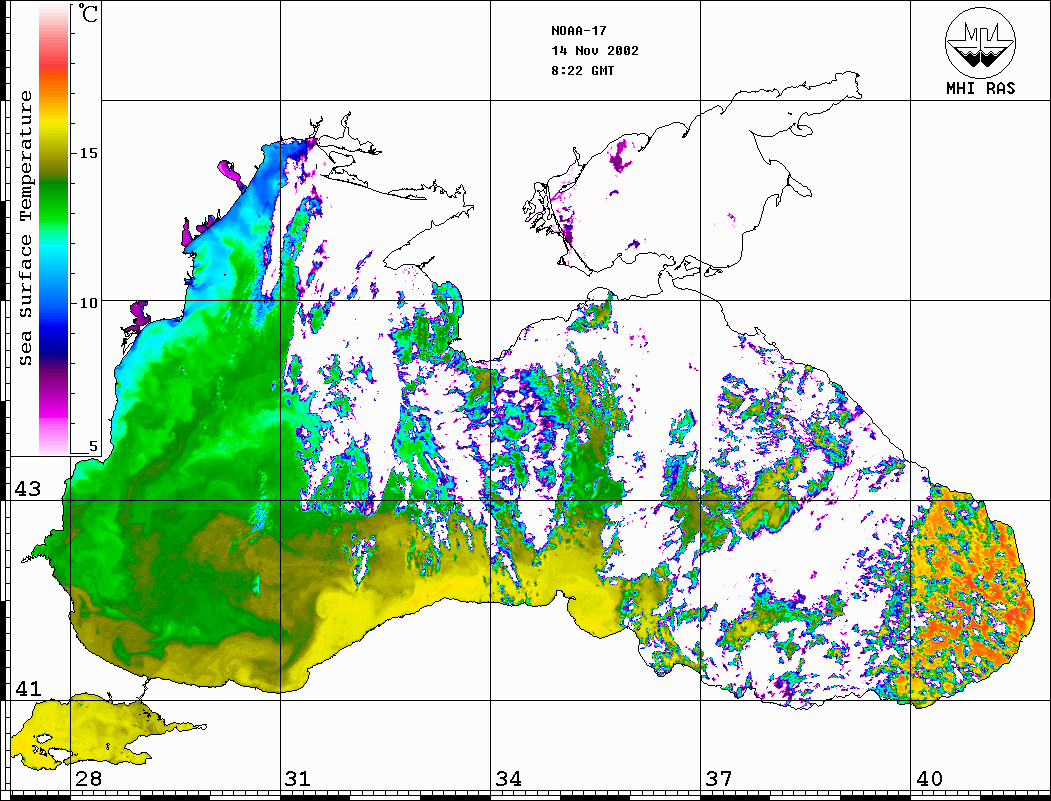Click the longitude label 28
1051x801 pixels.
click(x=88, y=779)
